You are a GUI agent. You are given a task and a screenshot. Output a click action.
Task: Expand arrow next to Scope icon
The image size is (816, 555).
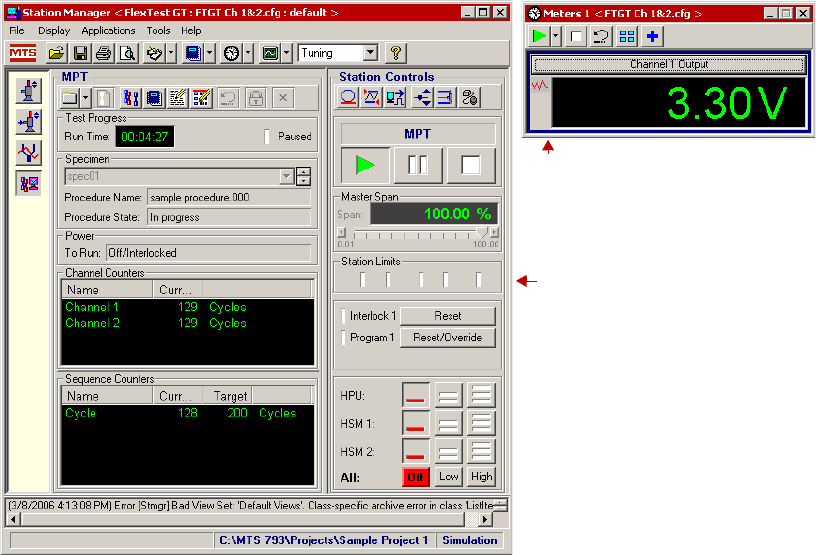286,53
